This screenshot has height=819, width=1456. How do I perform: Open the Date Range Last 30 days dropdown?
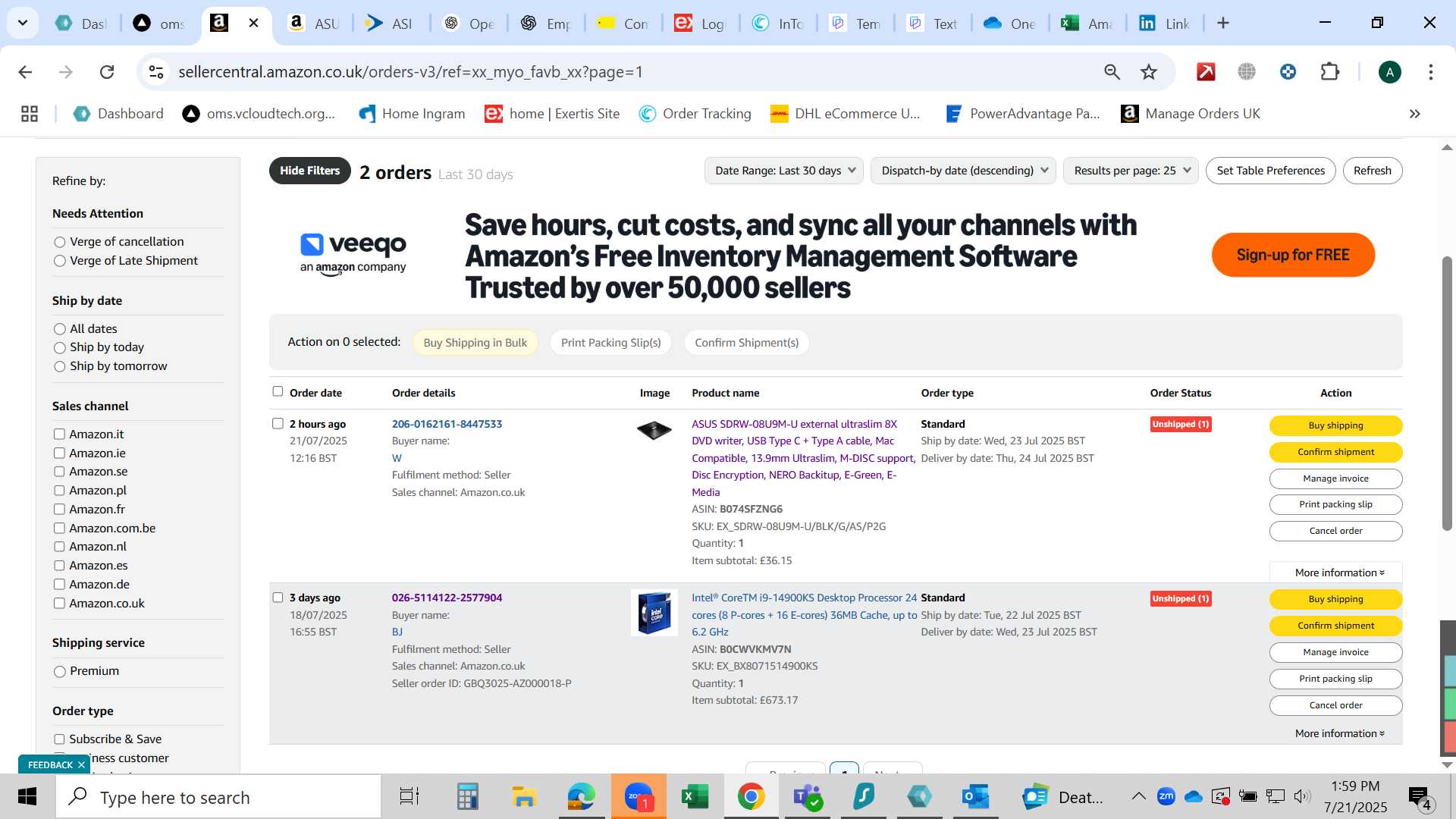(785, 171)
